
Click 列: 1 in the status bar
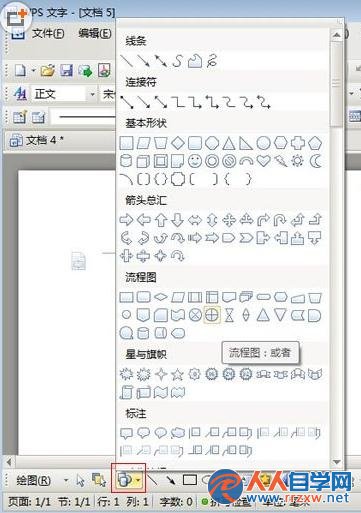[x=137, y=501]
